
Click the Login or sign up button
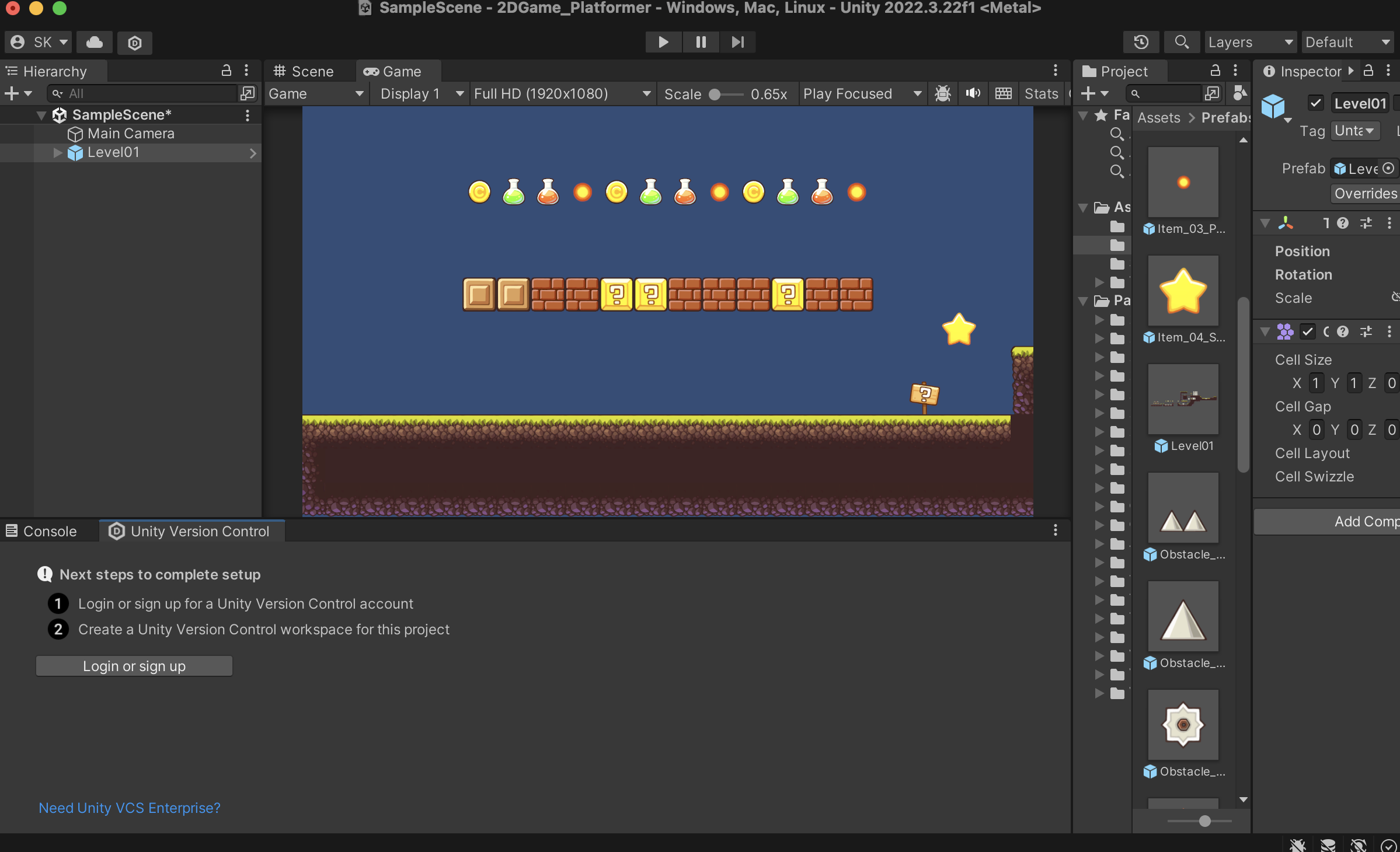(134, 666)
